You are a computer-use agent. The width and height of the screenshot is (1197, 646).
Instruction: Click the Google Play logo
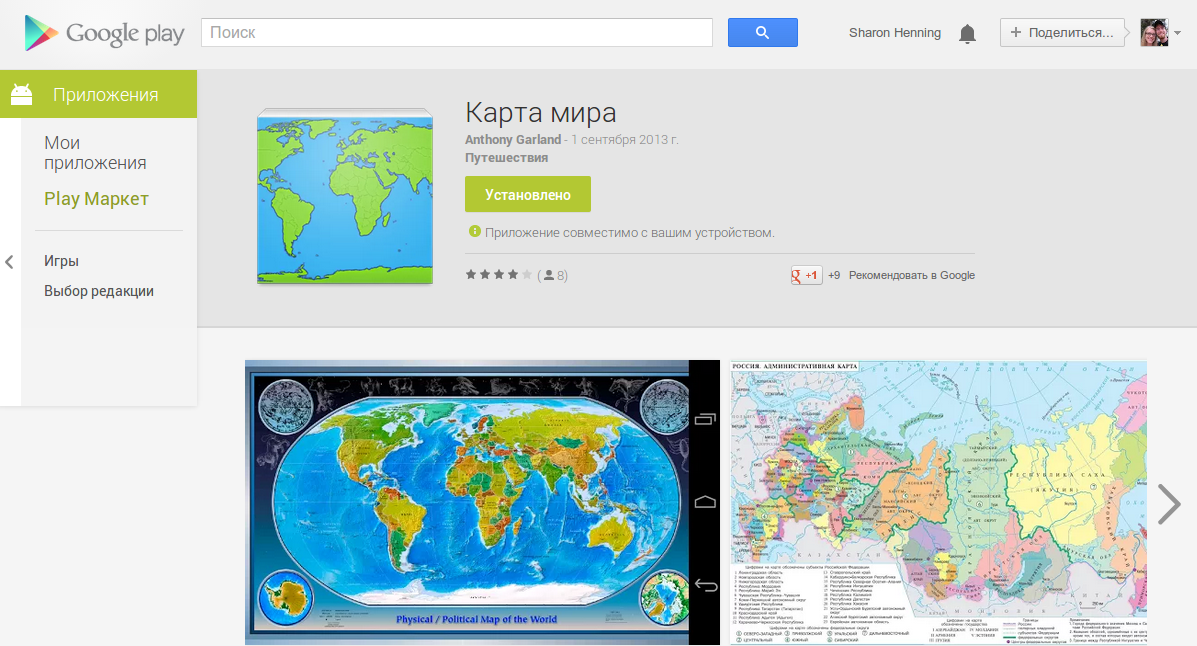click(105, 33)
